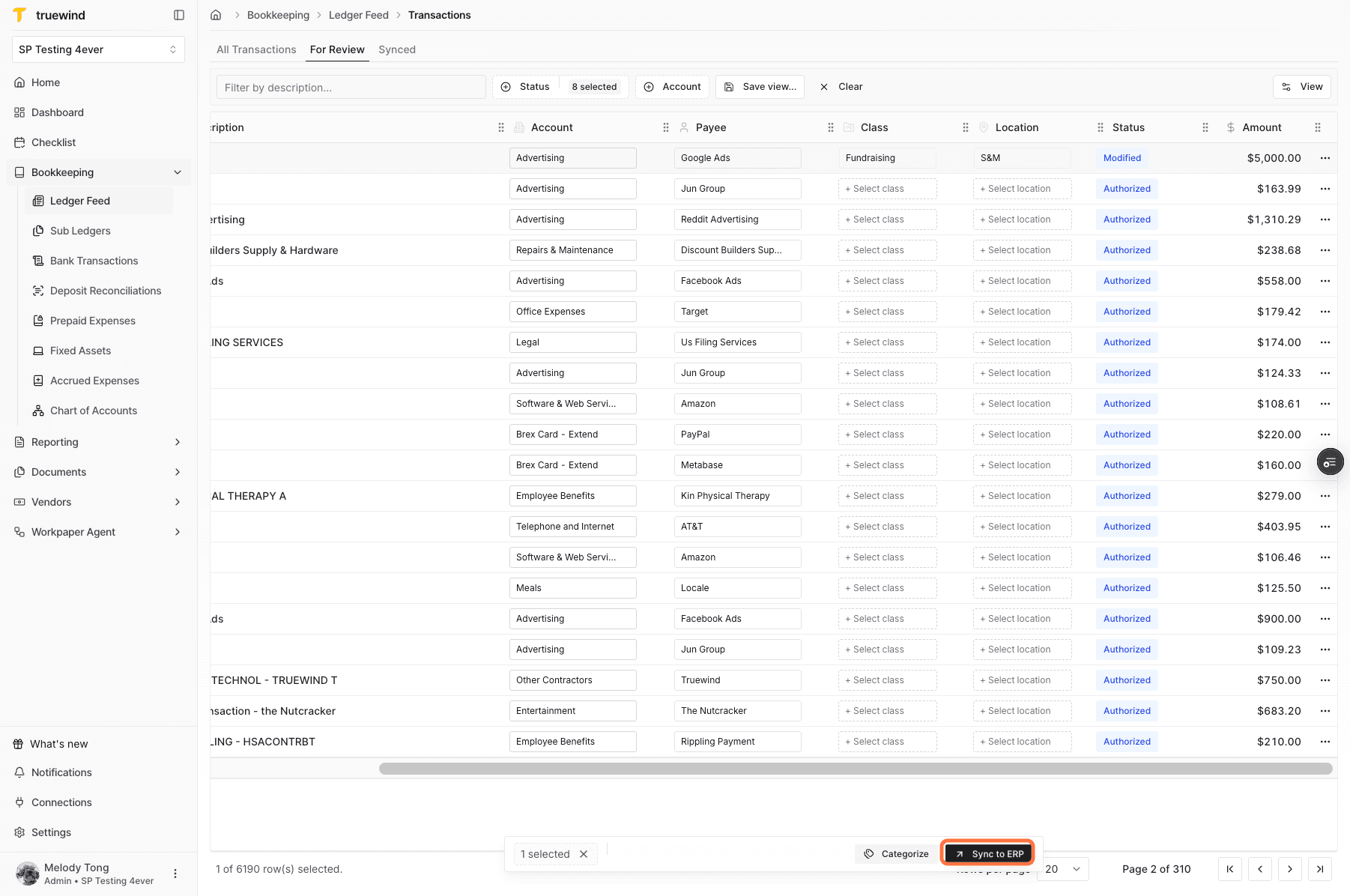The image size is (1350, 896).
Task: Switch to the For Review tab
Action: [x=337, y=49]
